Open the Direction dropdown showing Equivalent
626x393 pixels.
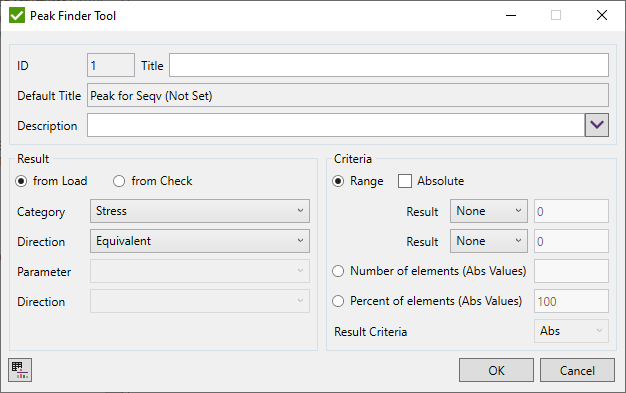[x=200, y=241]
